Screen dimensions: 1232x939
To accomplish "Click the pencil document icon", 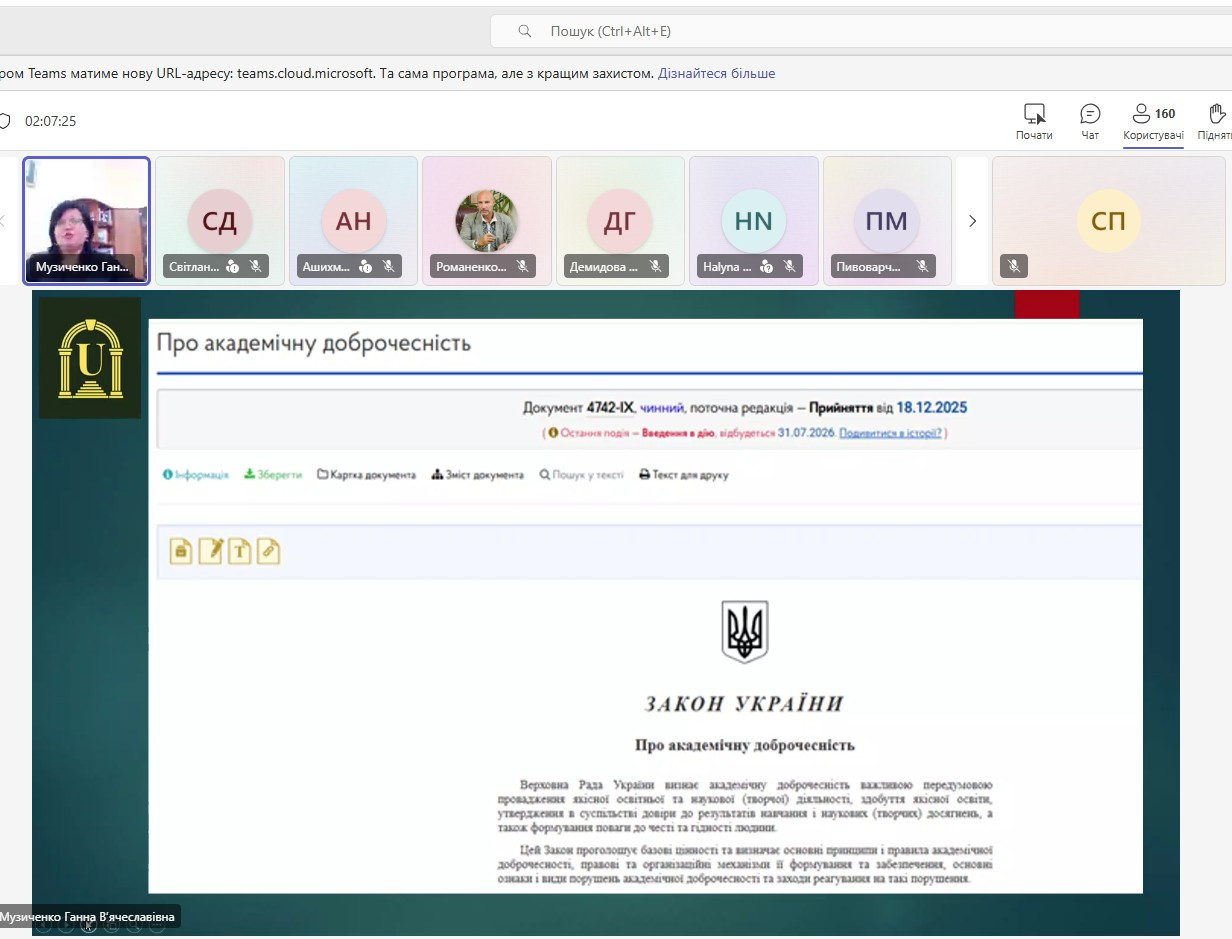I will tap(210, 551).
